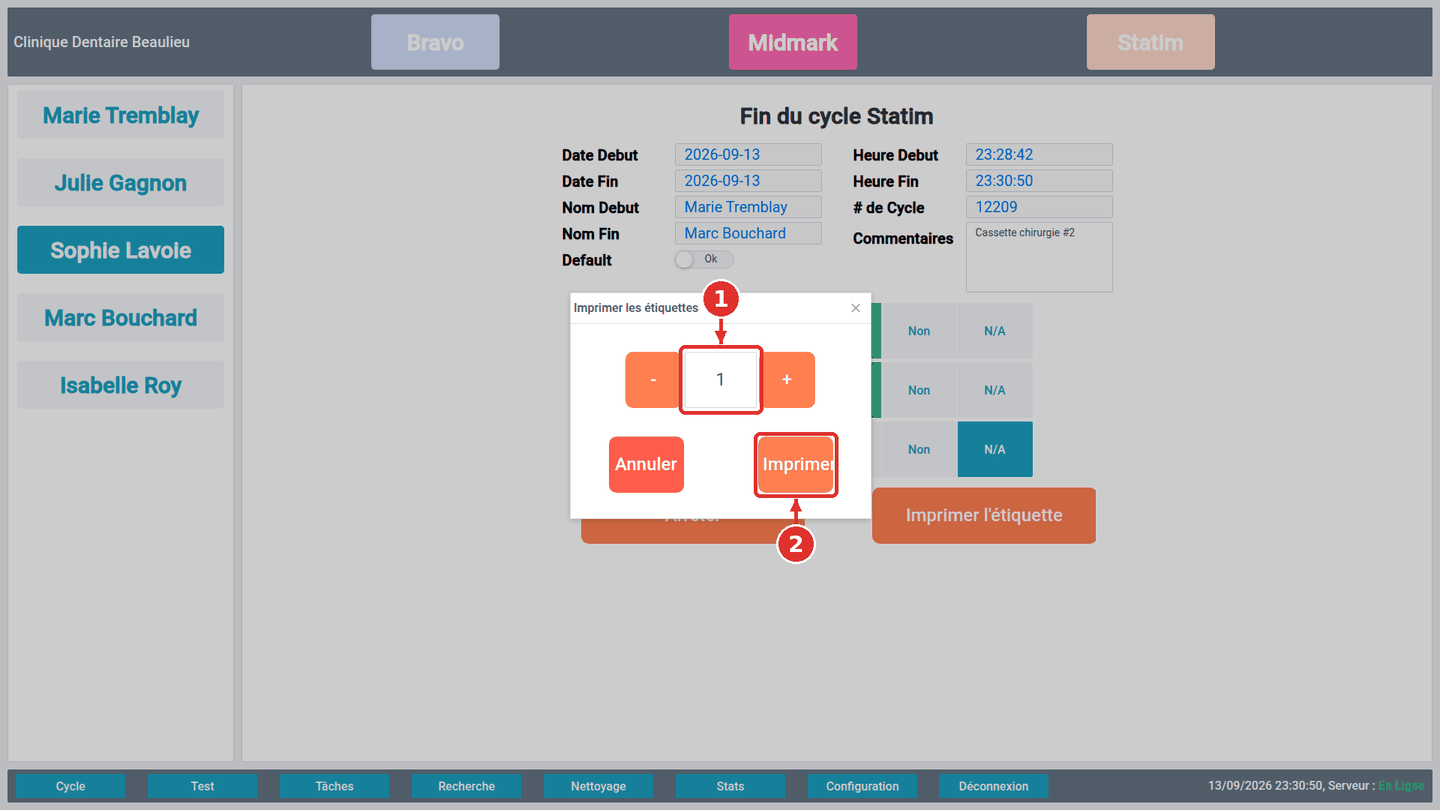Click the Date Fin field

tap(748, 181)
